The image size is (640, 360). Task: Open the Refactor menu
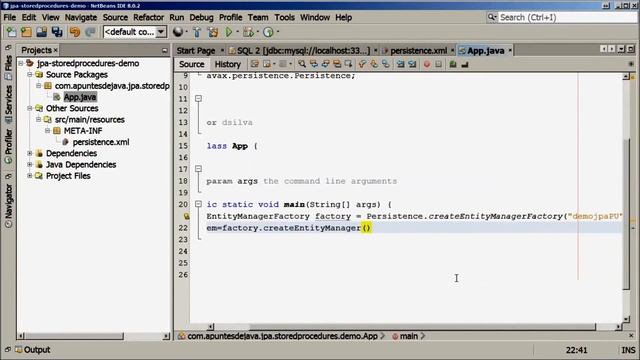pyautogui.click(x=149, y=18)
